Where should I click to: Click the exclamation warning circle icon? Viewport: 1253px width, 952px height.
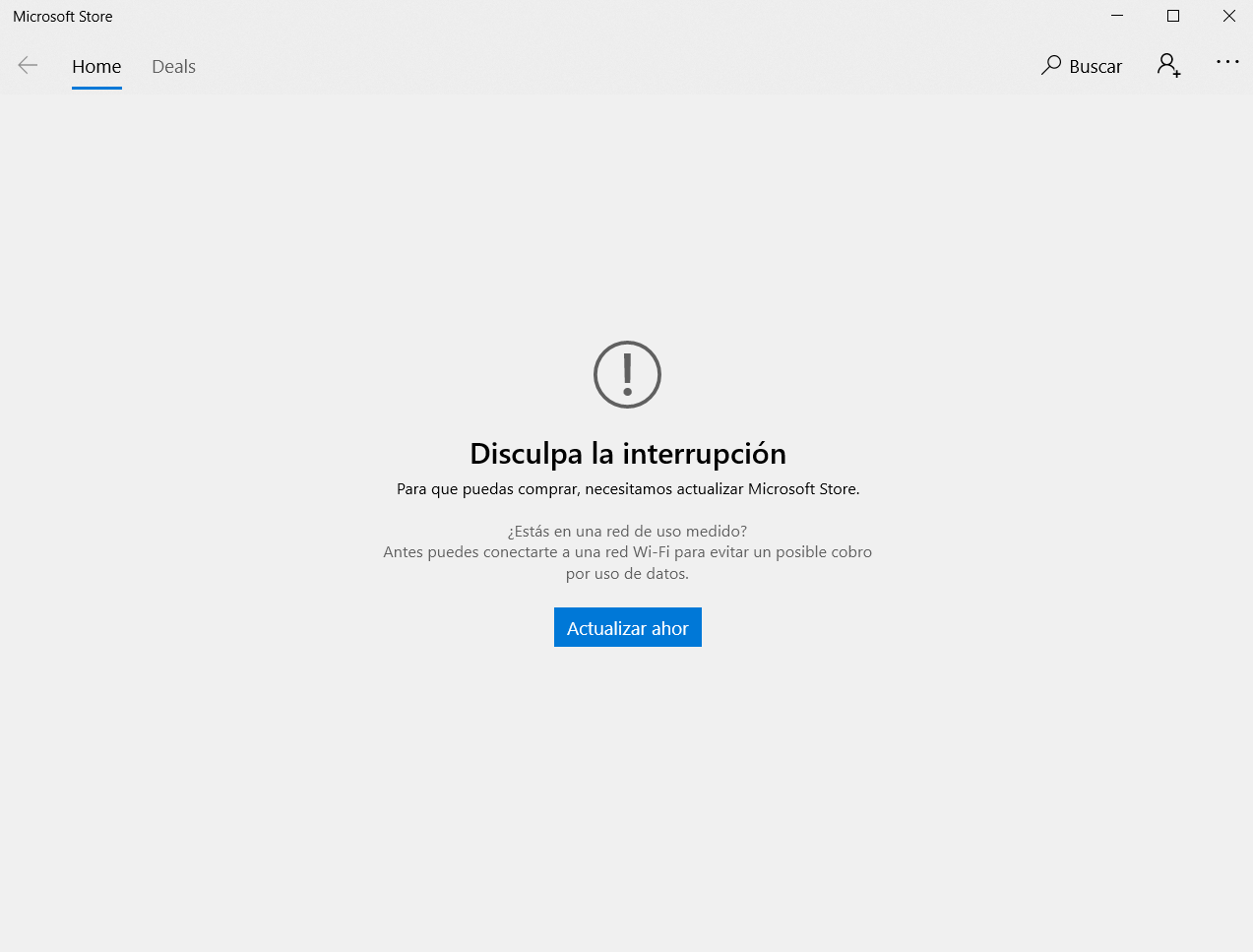coord(627,374)
